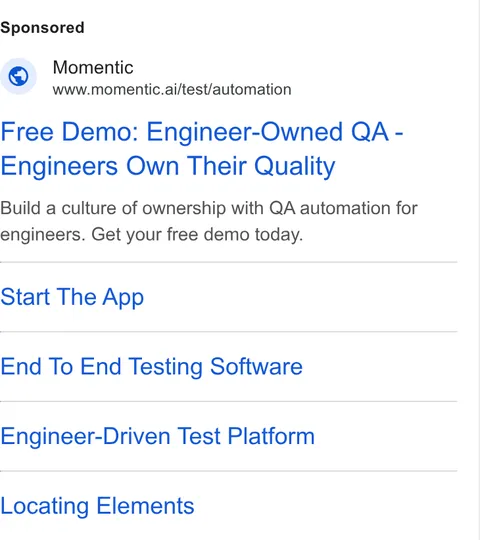Click the Momentic globe favicon icon
This screenshot has width=480, height=540.
[18, 76]
